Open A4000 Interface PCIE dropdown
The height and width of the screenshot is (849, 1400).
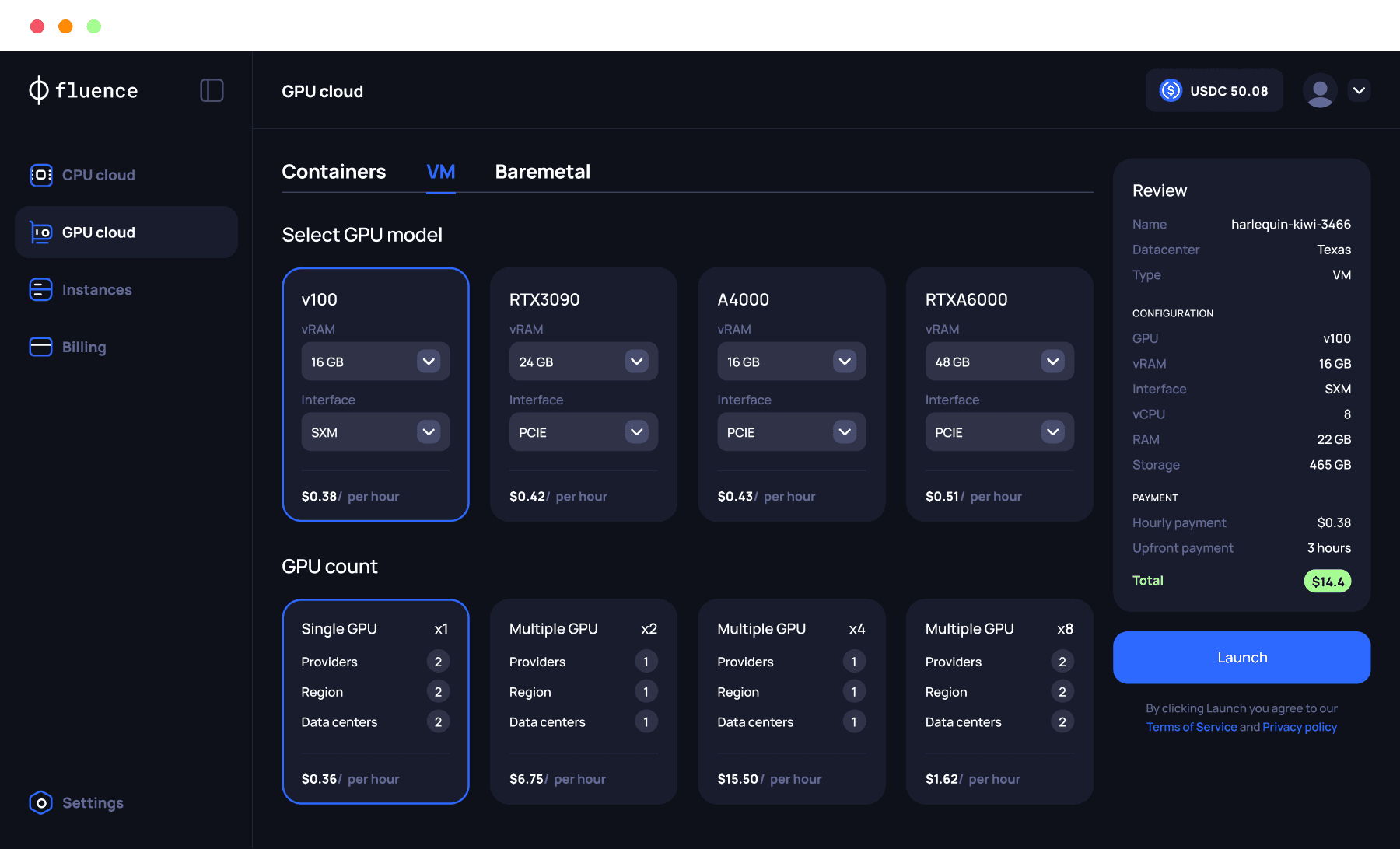coord(792,432)
